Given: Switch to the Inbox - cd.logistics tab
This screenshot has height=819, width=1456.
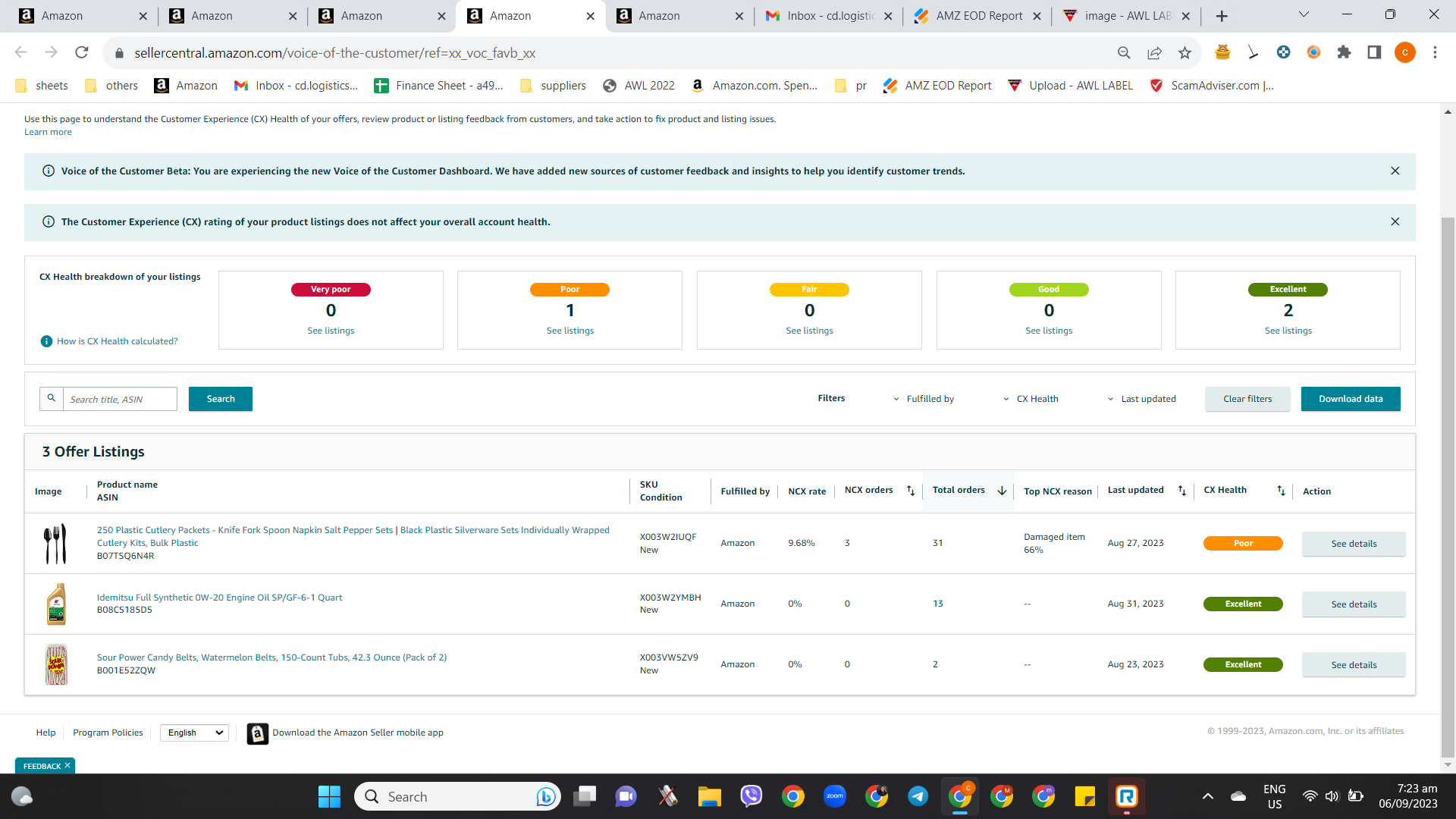Looking at the screenshot, I should tap(829, 16).
